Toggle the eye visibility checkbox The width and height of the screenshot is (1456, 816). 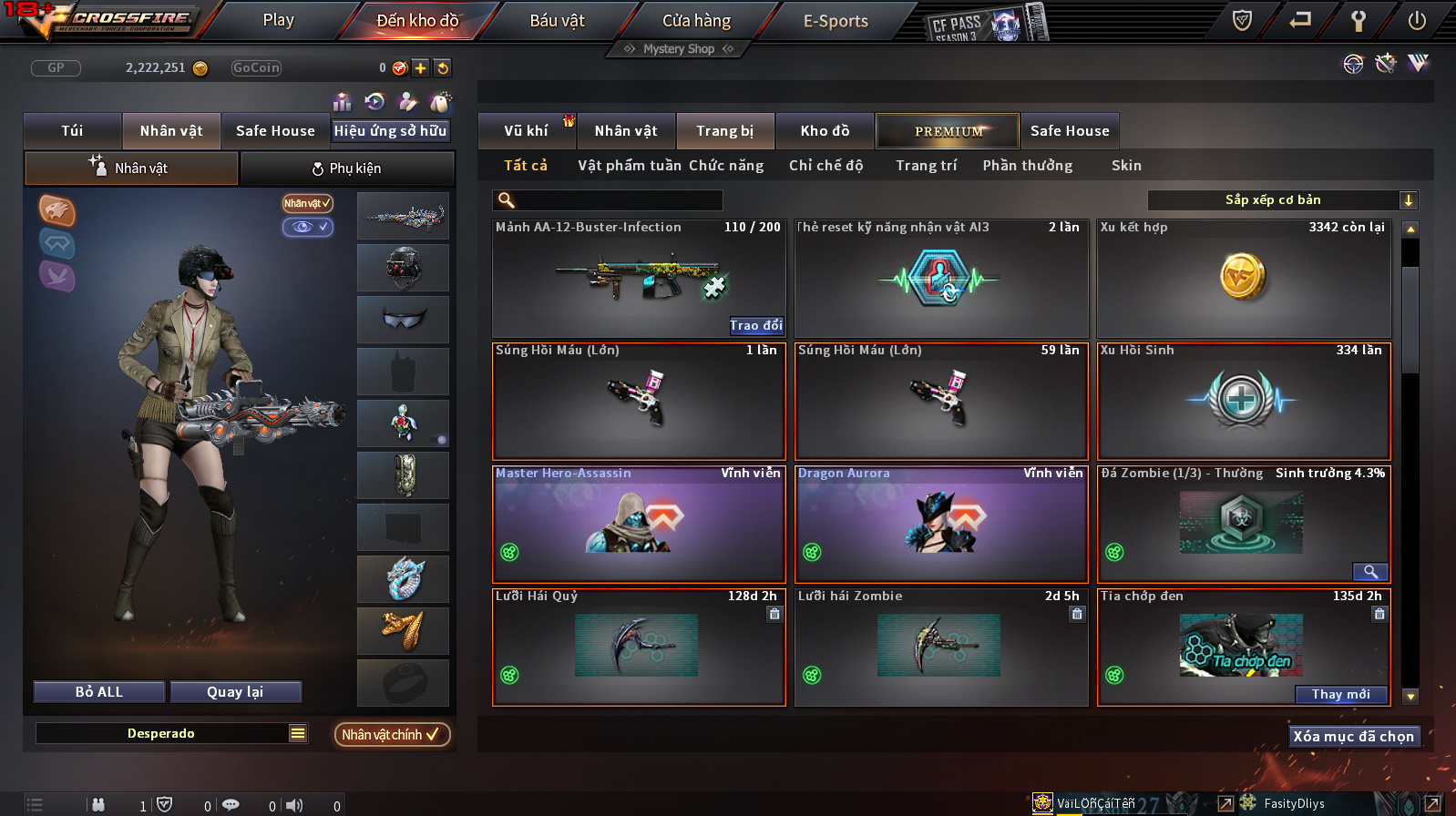coord(308,227)
